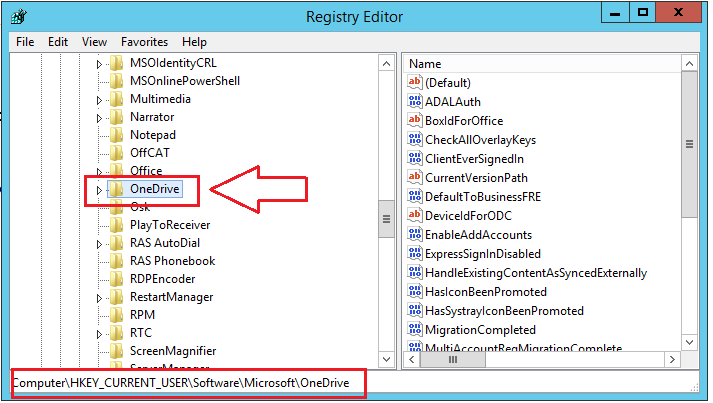
Task: Click values pane horizontal scroll left arrow
Action: click(x=412, y=359)
